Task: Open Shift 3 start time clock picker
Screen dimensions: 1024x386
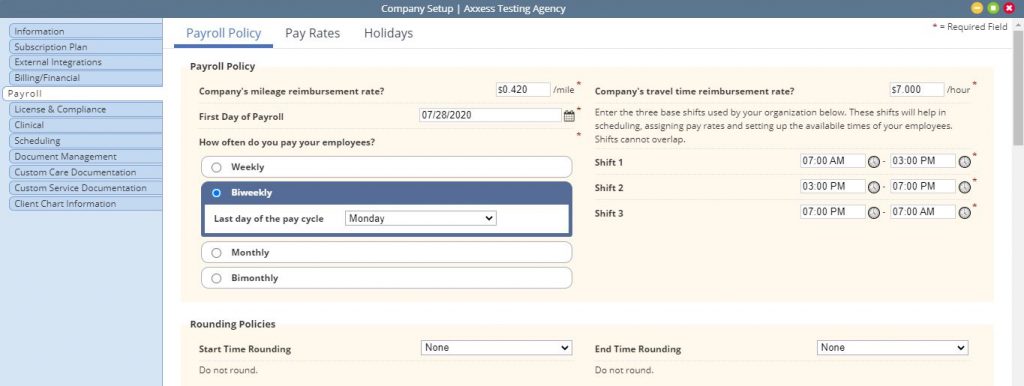Action: 874,212
